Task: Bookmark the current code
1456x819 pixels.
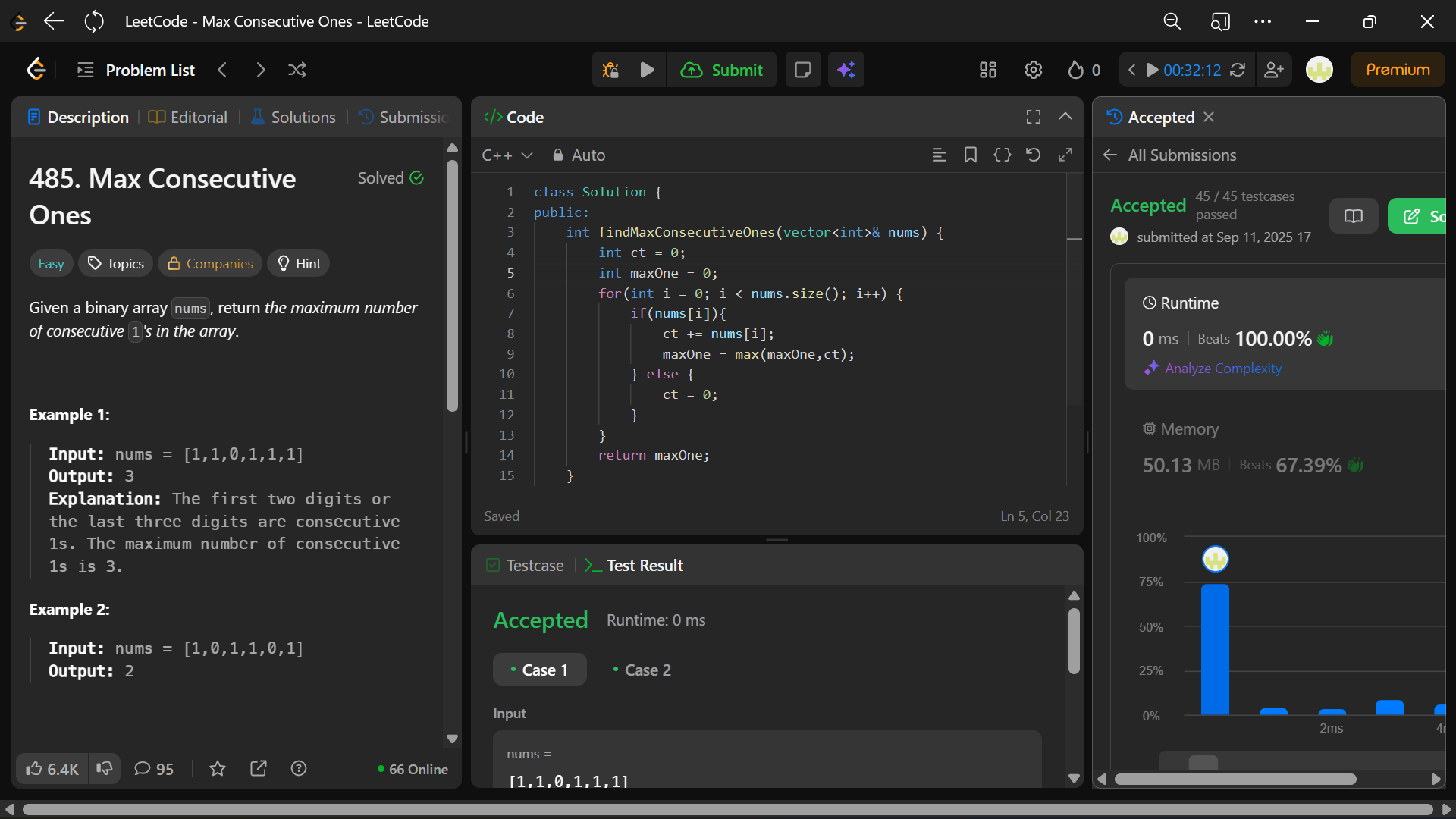Action: tap(970, 155)
